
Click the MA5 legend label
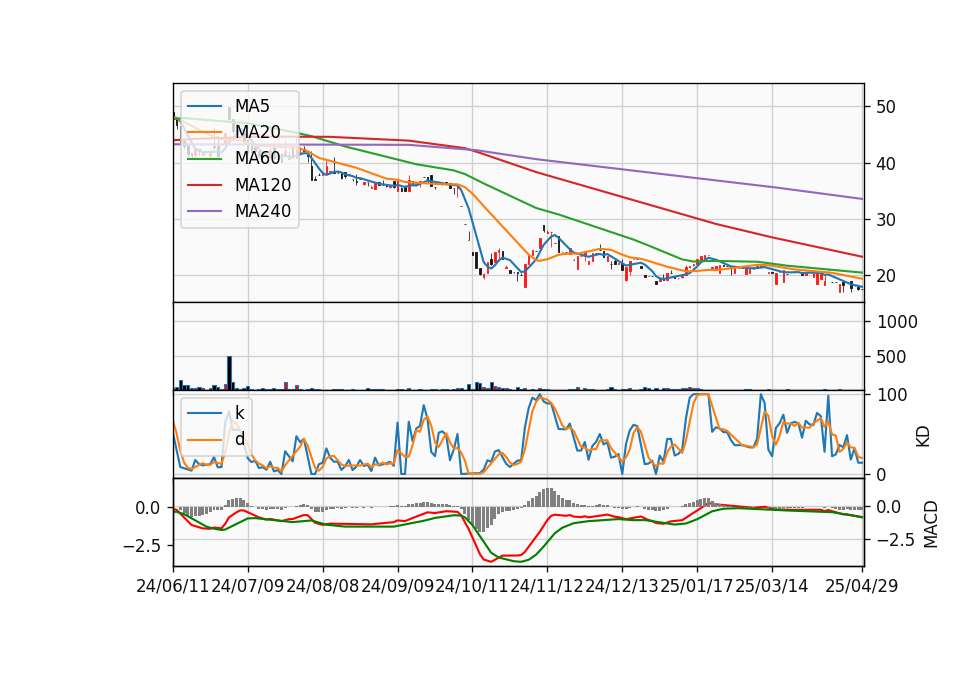pos(252,106)
